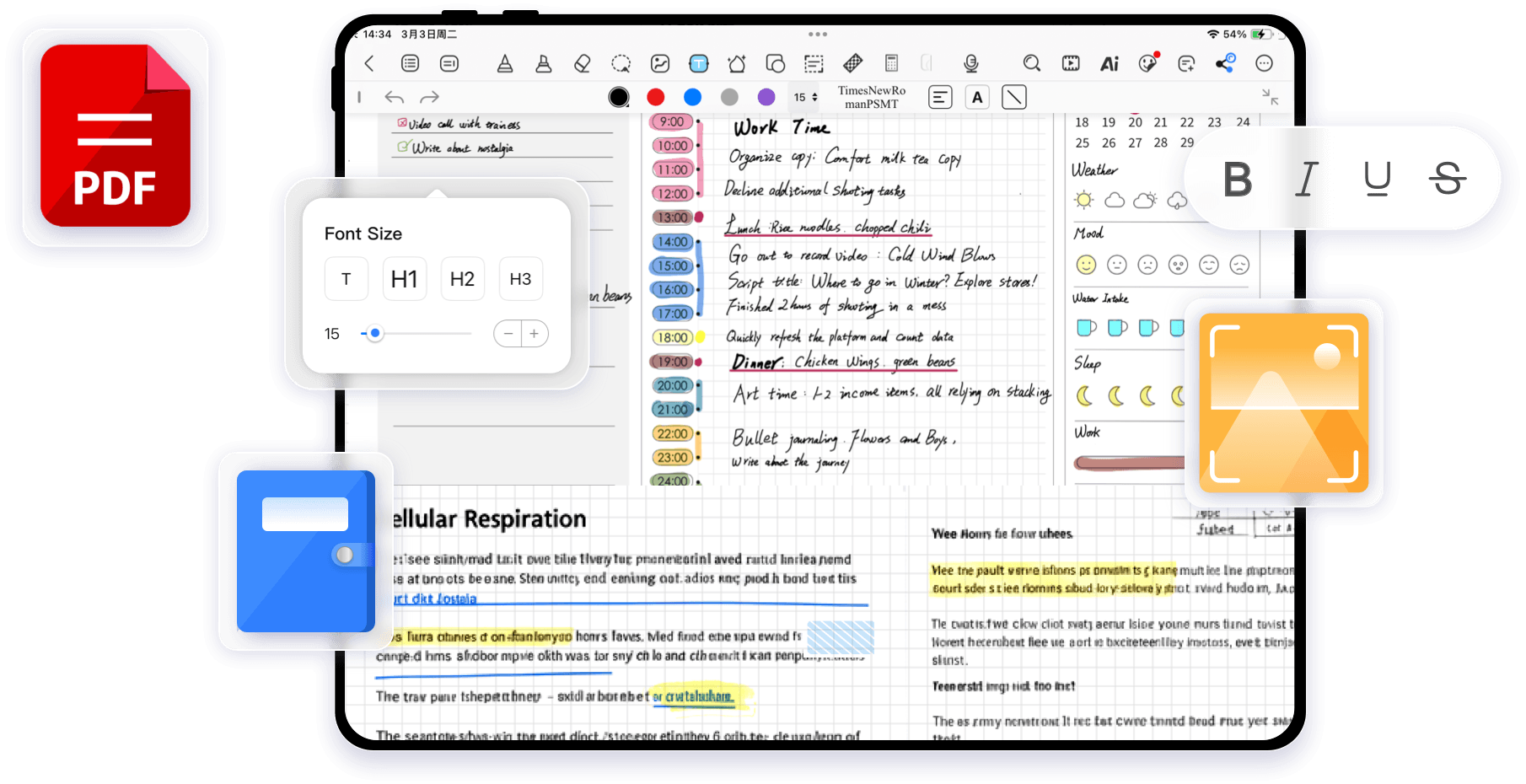Toggle underline formatting
This screenshot has width=1526, height=784.
[1378, 179]
